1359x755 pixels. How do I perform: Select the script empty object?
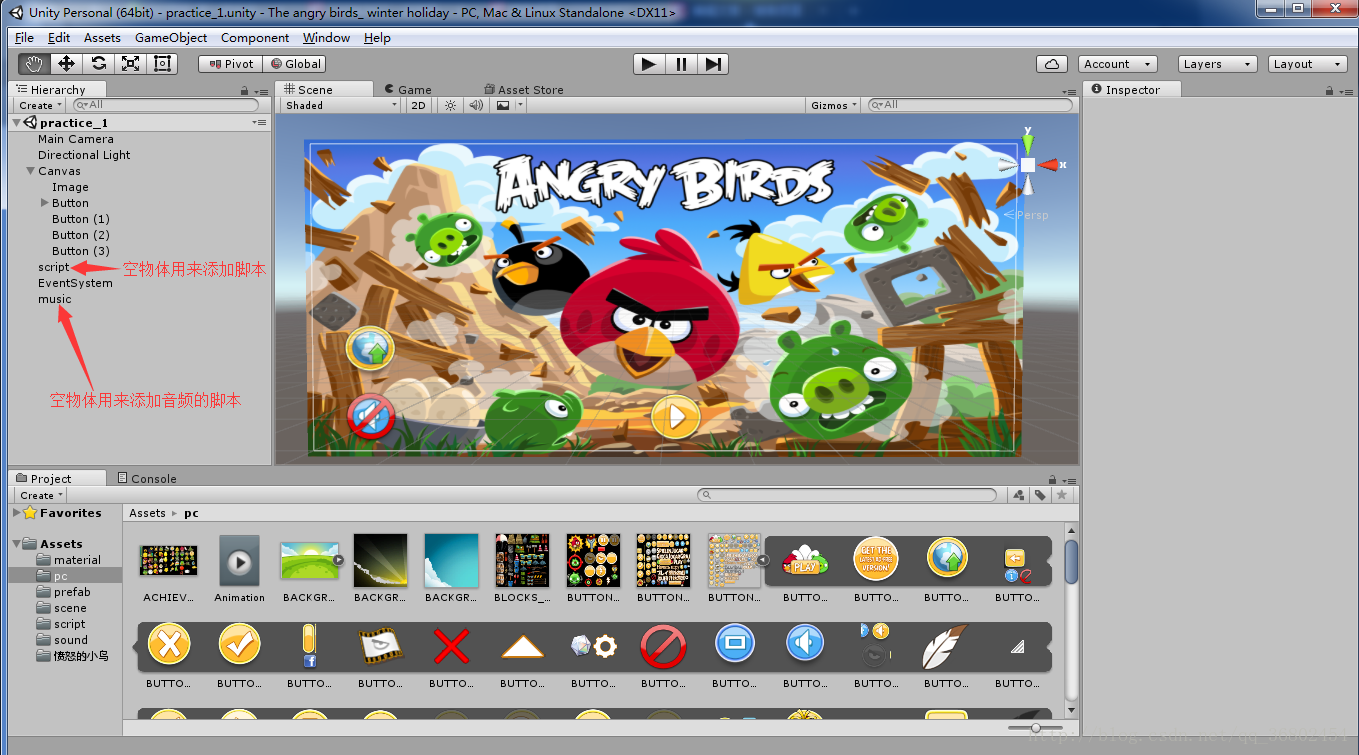(54, 267)
